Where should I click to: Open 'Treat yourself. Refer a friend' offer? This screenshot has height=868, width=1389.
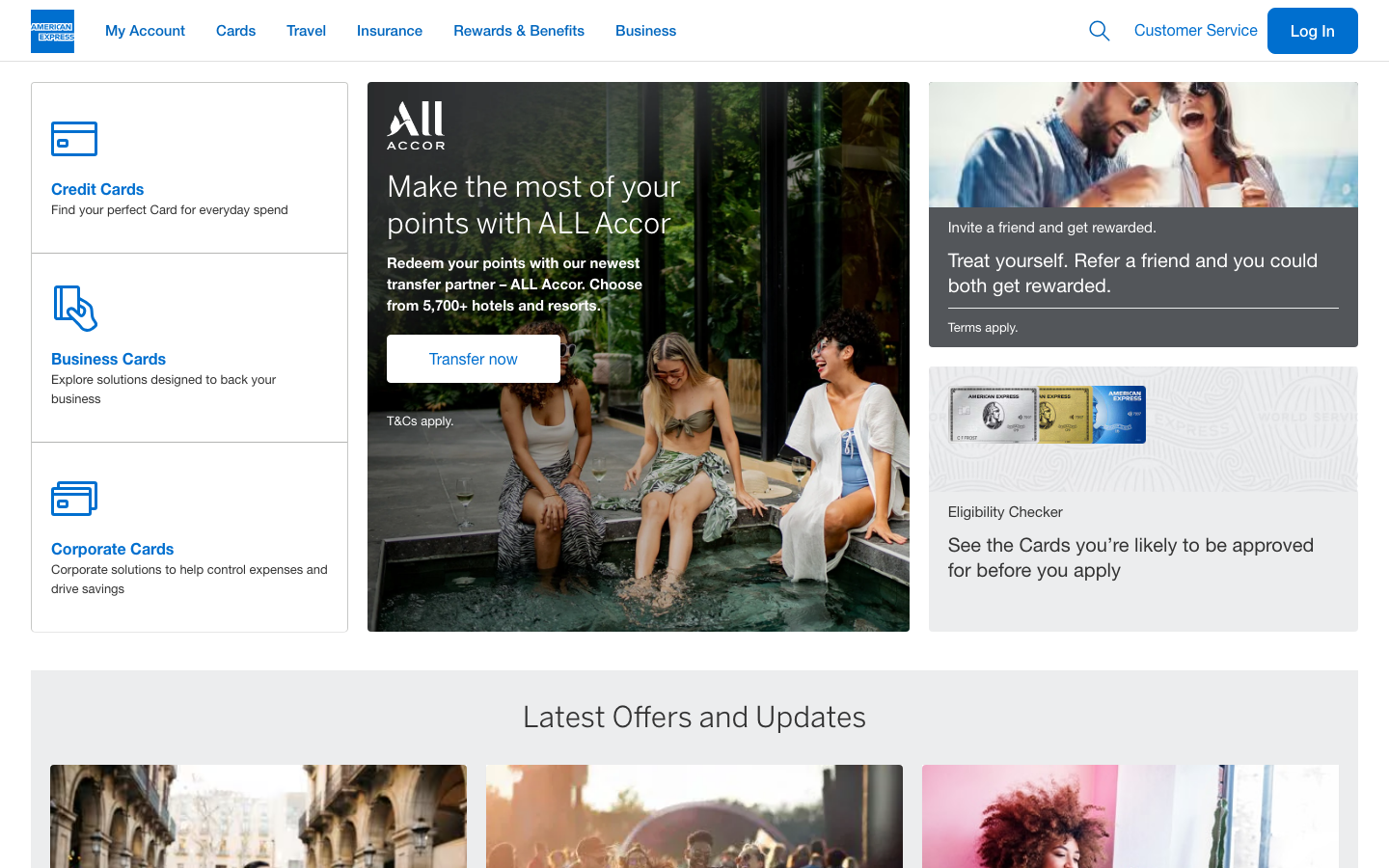click(1132, 273)
